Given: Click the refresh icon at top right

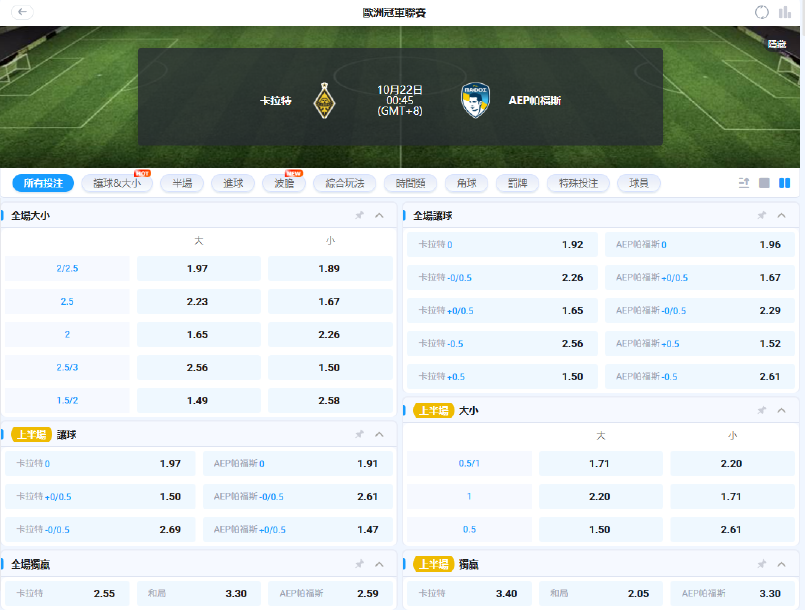Looking at the screenshot, I should point(762,12).
